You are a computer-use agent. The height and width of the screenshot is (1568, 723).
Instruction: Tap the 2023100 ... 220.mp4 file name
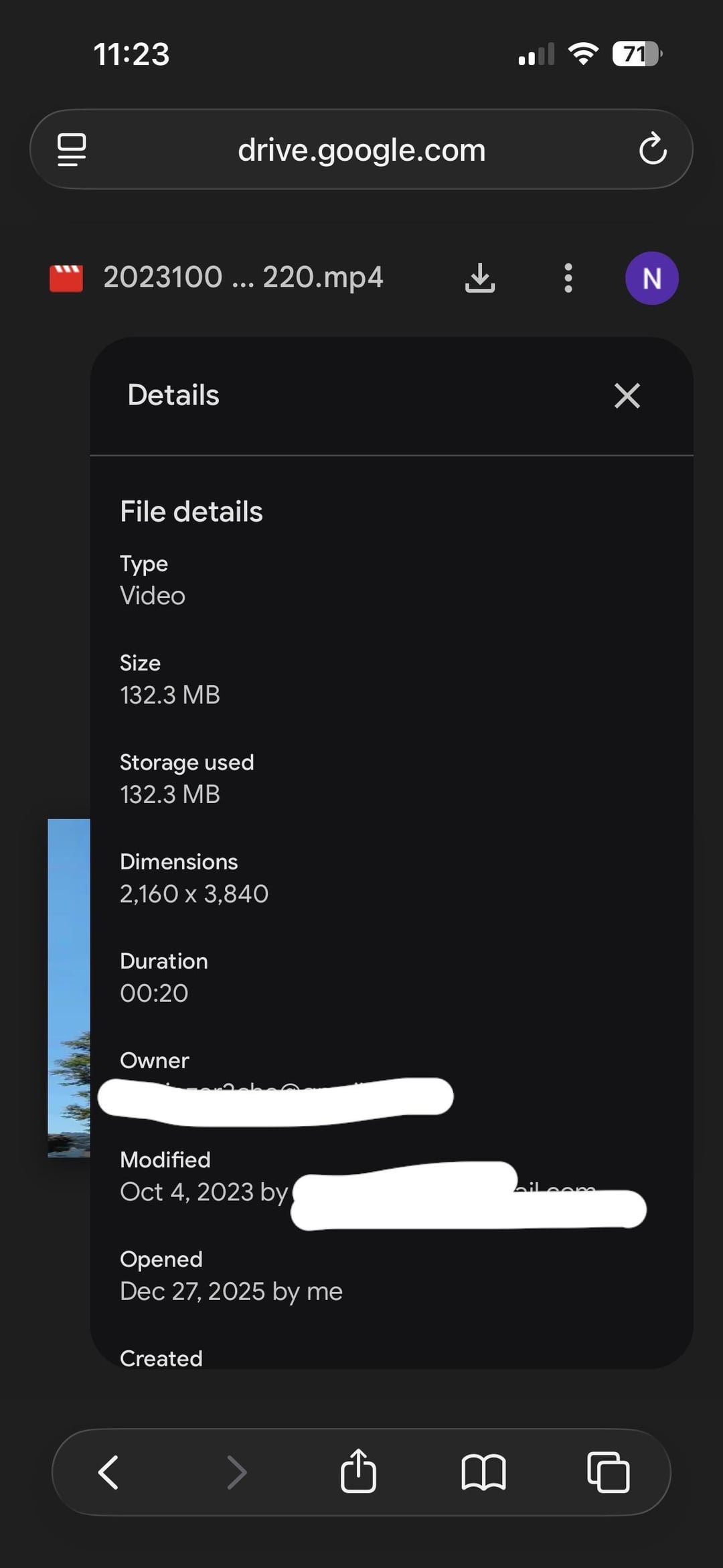(x=243, y=277)
